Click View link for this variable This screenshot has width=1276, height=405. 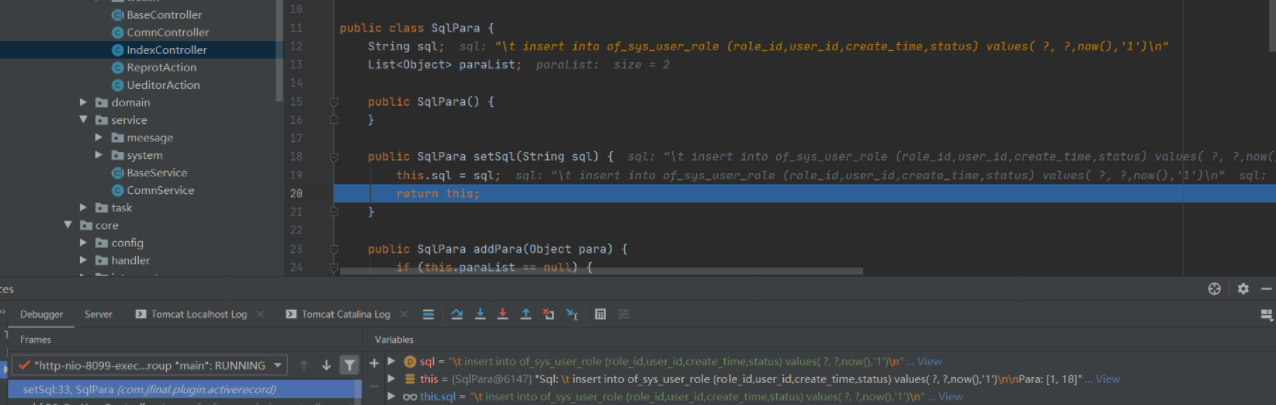(1108, 379)
